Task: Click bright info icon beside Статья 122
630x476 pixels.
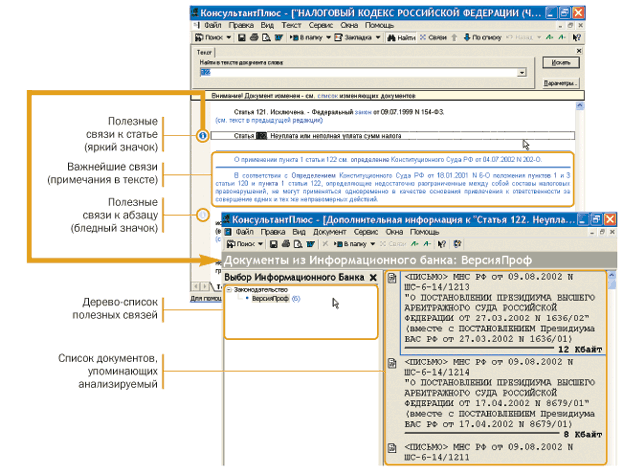Action: (202, 135)
